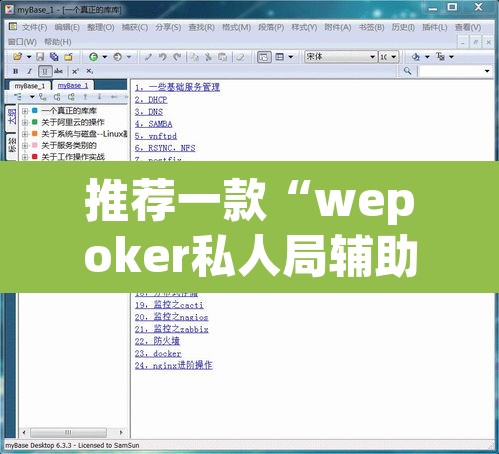The height and width of the screenshot is (454, 499).
Task: Open the 21、监控之zabbix link
Action: [172, 329]
